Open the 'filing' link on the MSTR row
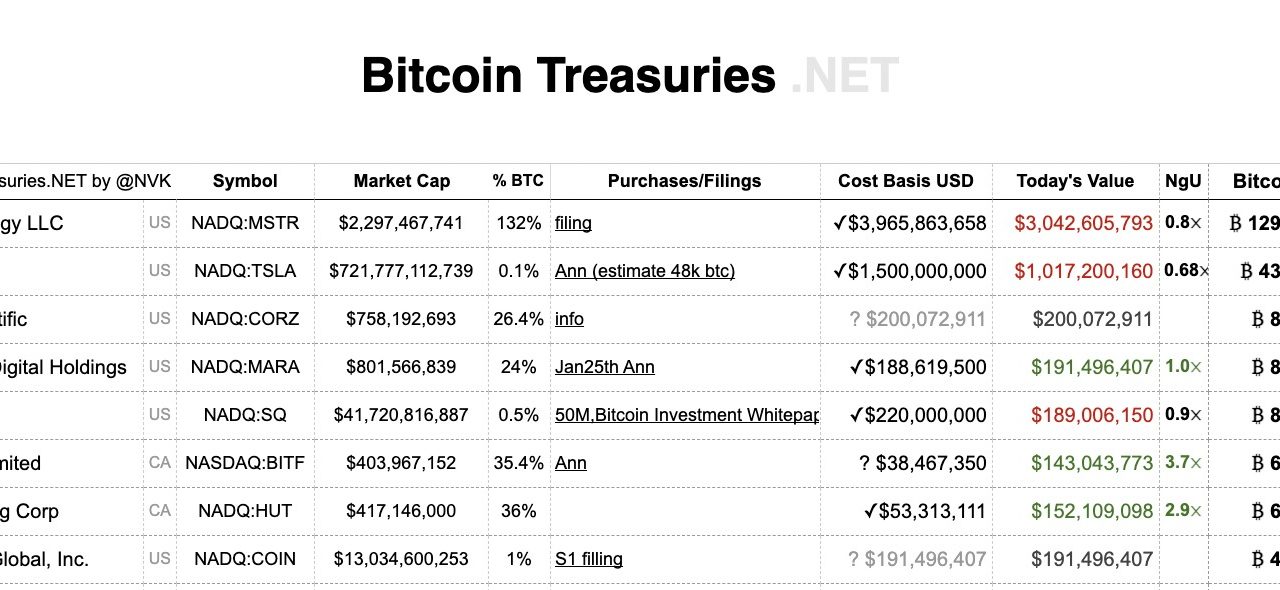 pyautogui.click(x=572, y=223)
